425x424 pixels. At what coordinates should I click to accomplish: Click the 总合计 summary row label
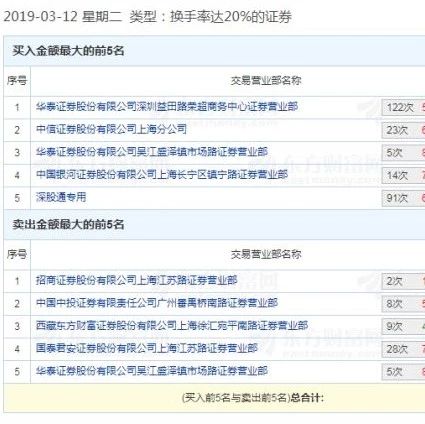[x=253, y=398]
